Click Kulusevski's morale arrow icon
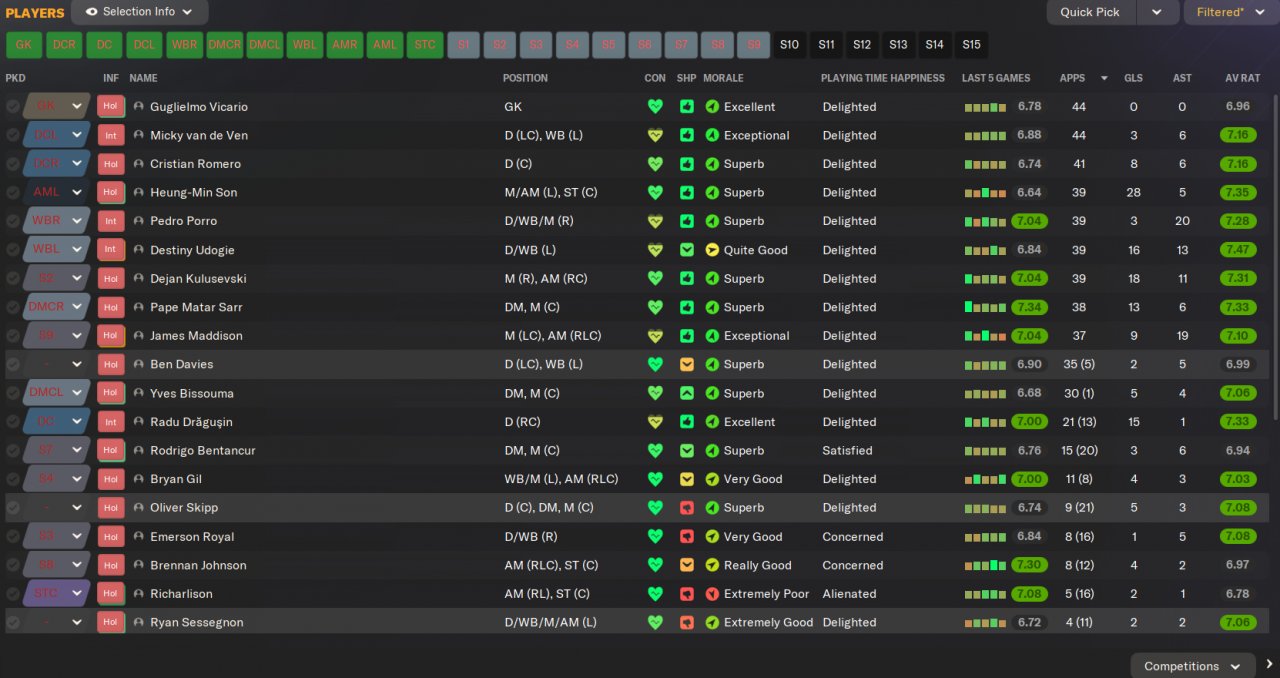This screenshot has height=678, width=1280. click(x=712, y=278)
